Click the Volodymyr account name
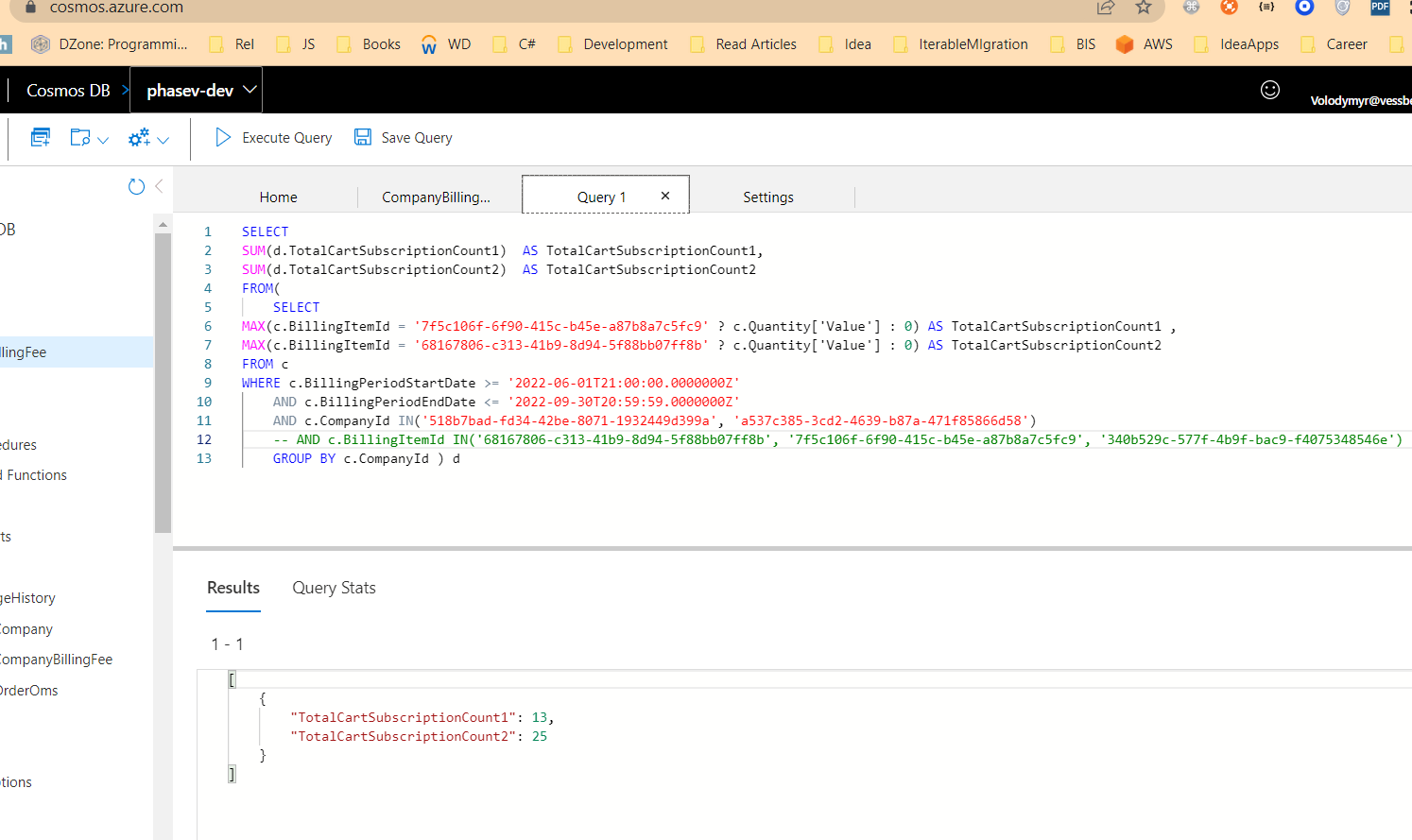This screenshot has width=1412, height=840. click(1360, 100)
